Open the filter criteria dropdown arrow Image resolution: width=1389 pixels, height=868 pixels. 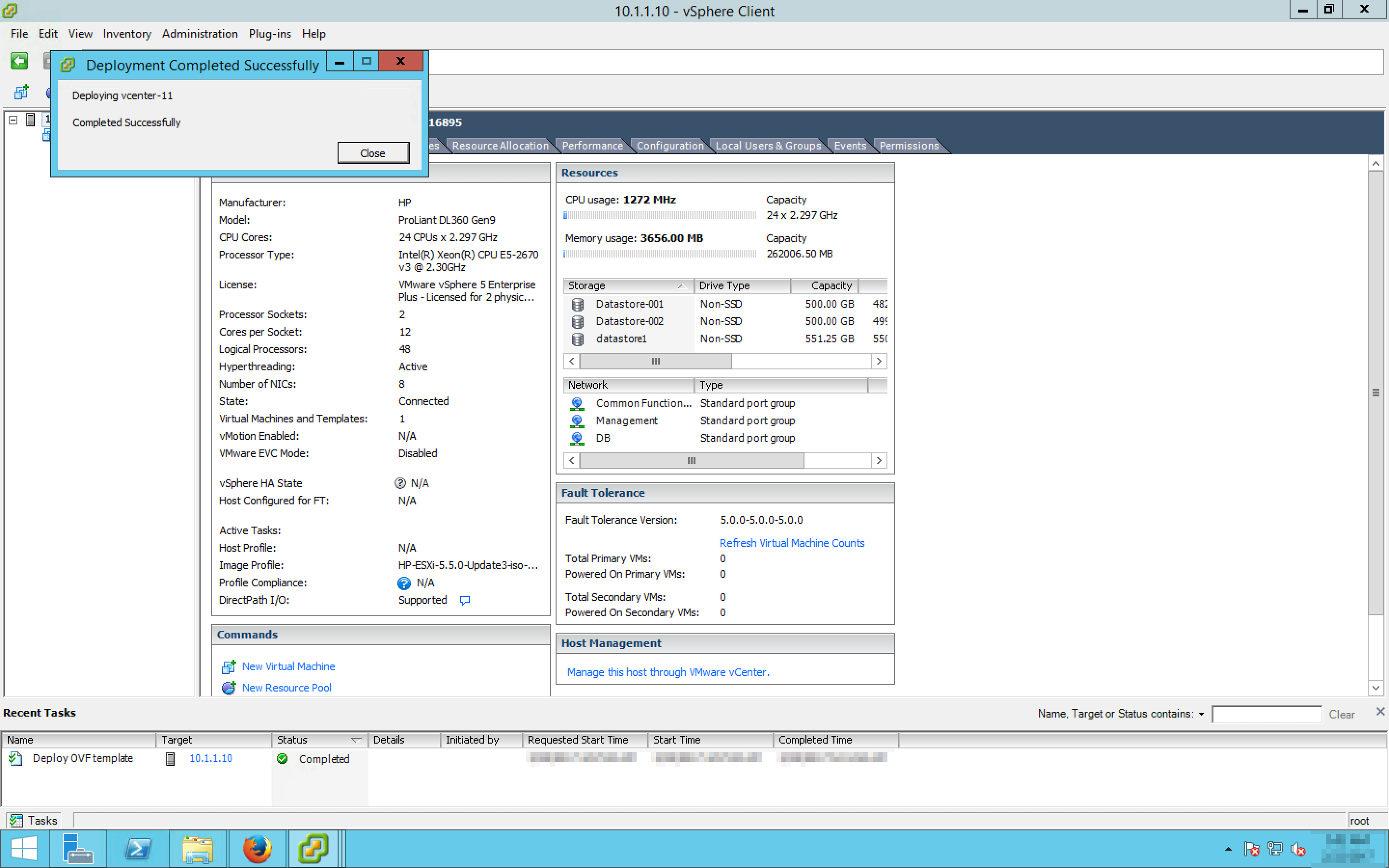click(1201, 714)
